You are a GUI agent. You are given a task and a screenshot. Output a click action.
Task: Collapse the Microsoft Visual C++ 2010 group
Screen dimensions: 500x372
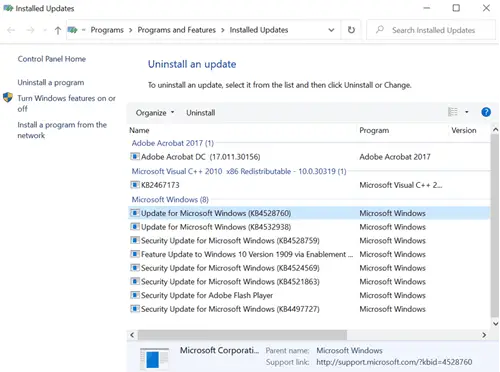(239, 171)
